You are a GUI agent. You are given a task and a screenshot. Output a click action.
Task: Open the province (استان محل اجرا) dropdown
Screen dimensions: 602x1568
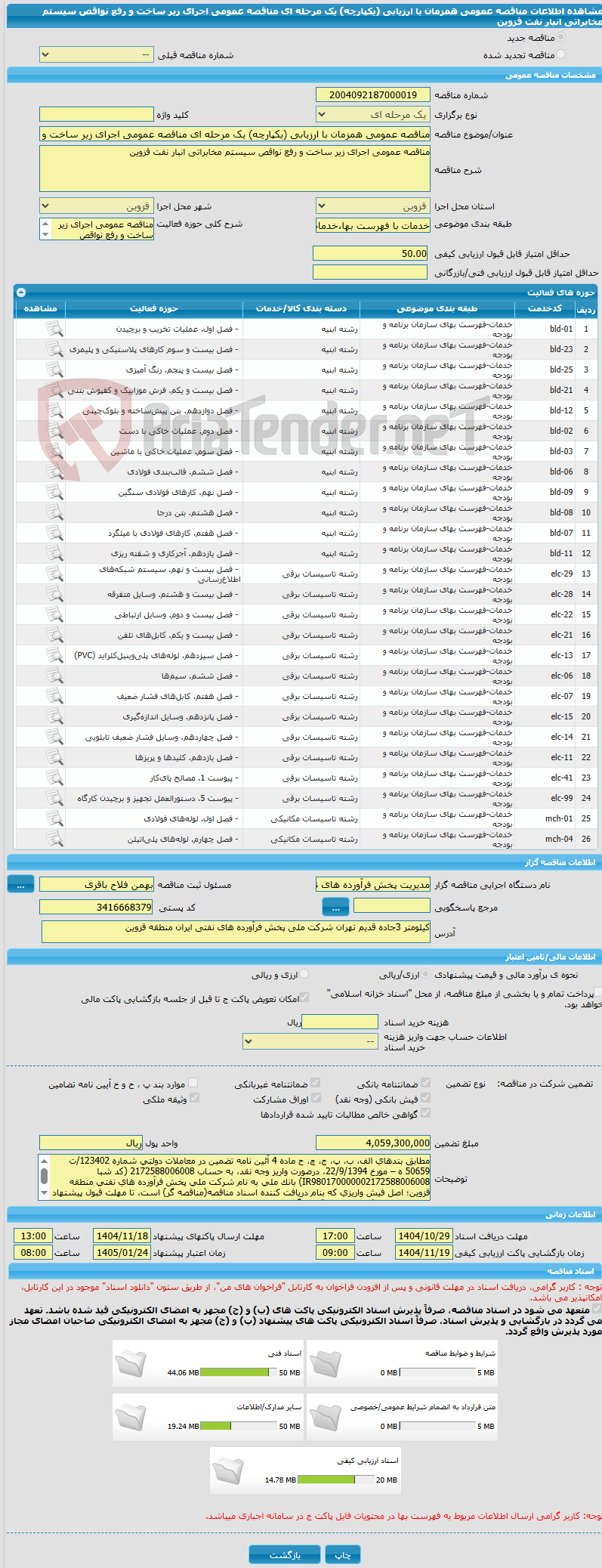373,206
